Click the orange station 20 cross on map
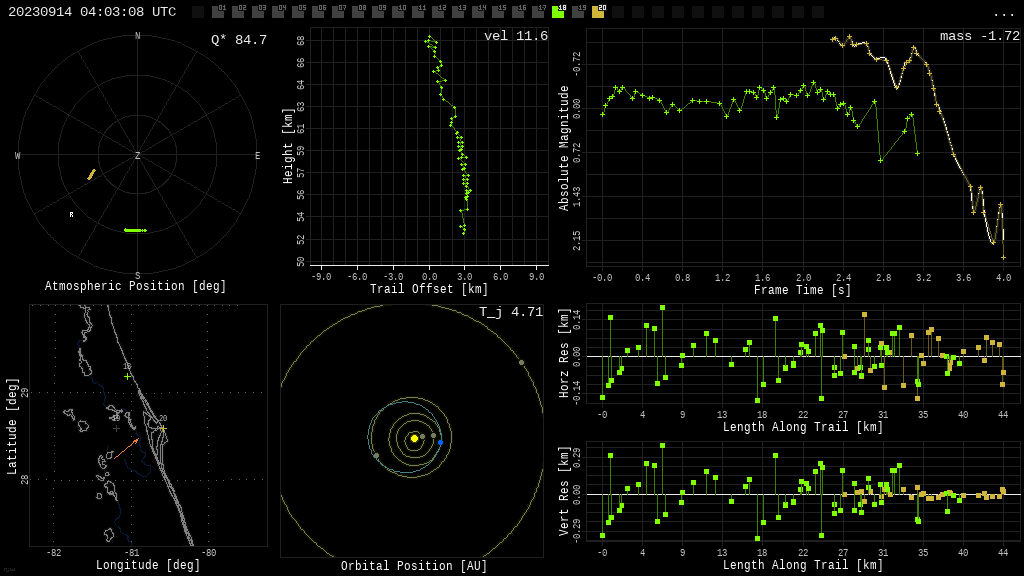 [163, 428]
